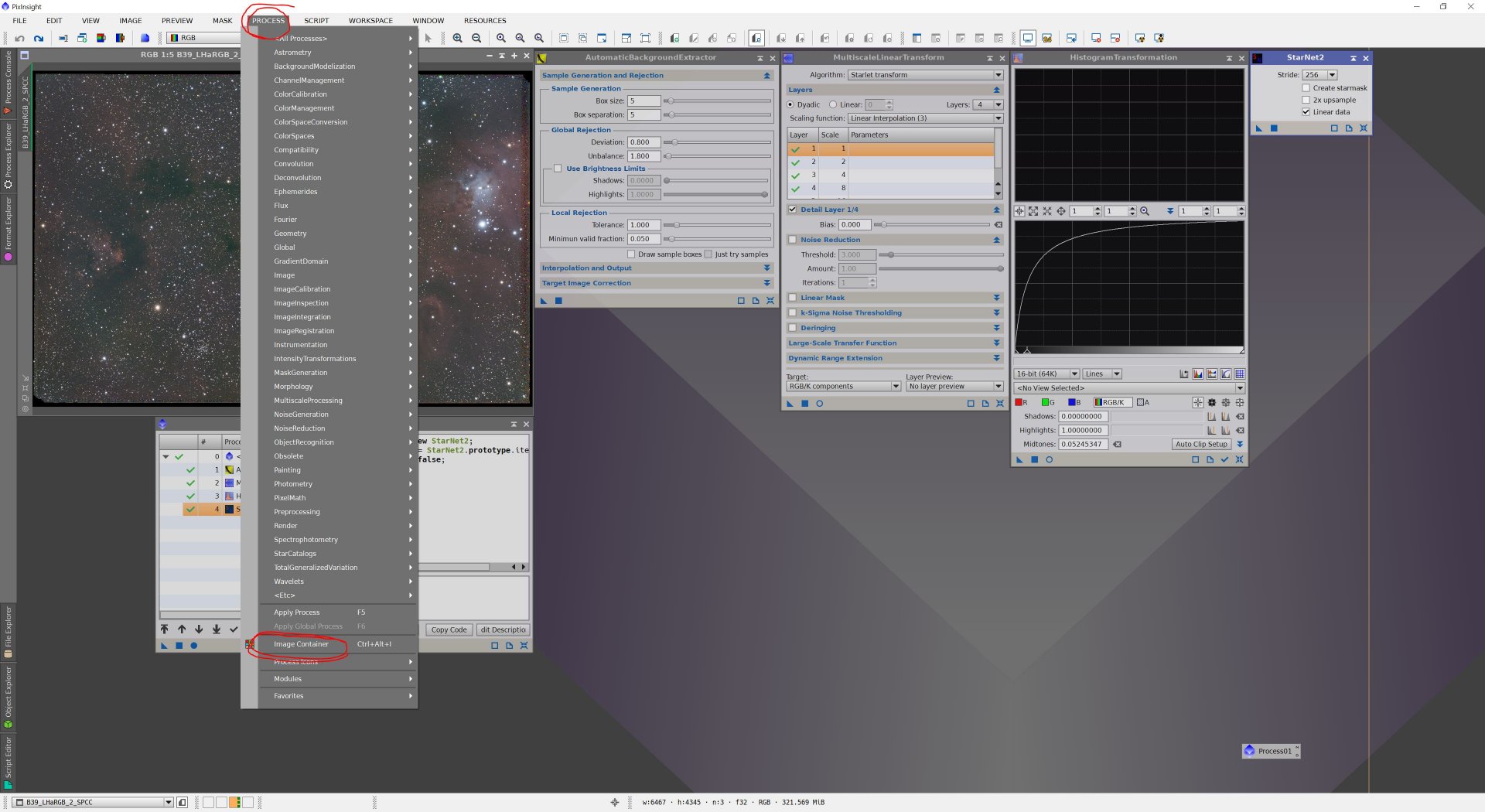1485x812 pixels.
Task: Select the G channel in HistogramTransformation
Action: tap(1048, 402)
